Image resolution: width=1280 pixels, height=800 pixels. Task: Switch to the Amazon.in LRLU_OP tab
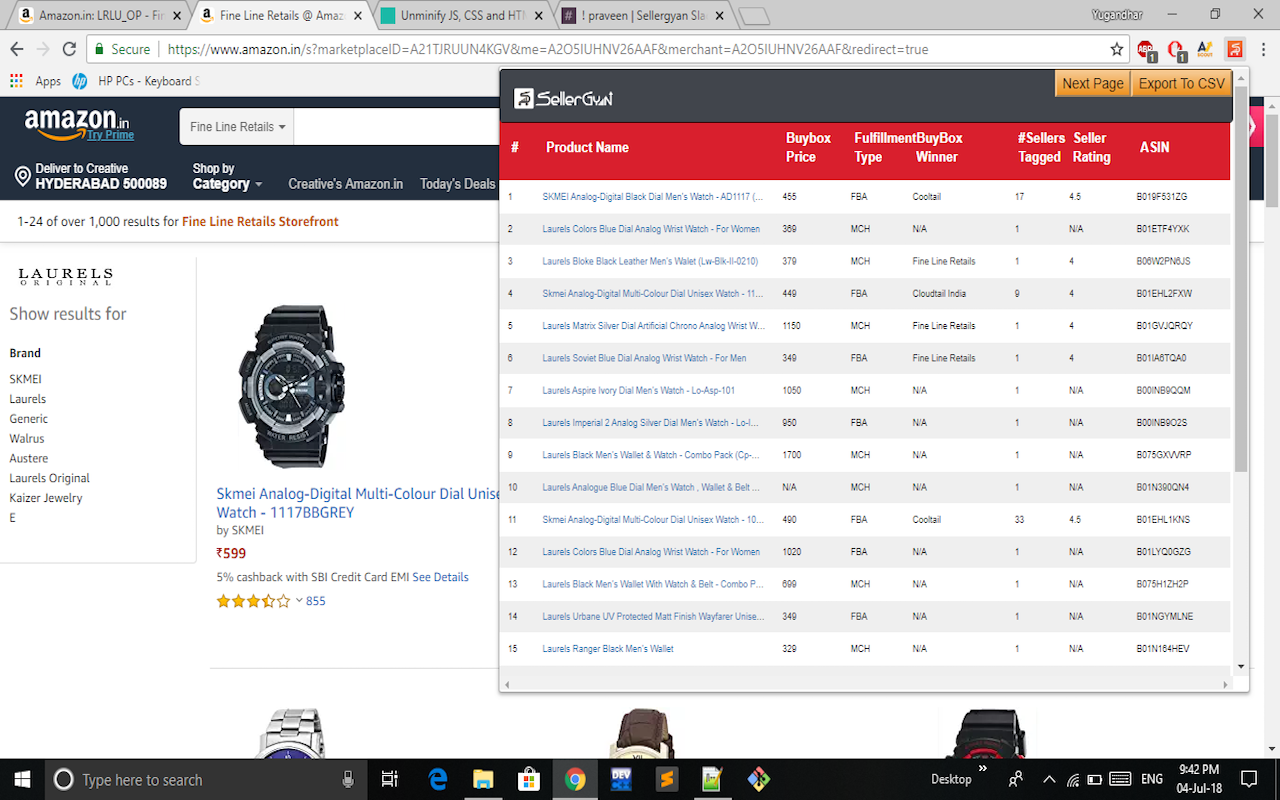click(98, 15)
